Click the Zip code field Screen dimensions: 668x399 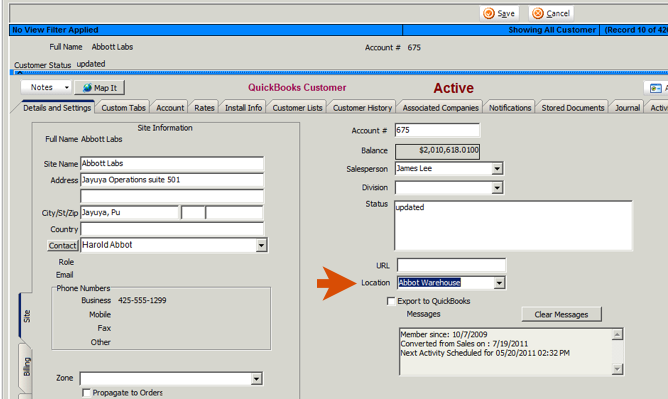pyautogui.click(x=234, y=212)
